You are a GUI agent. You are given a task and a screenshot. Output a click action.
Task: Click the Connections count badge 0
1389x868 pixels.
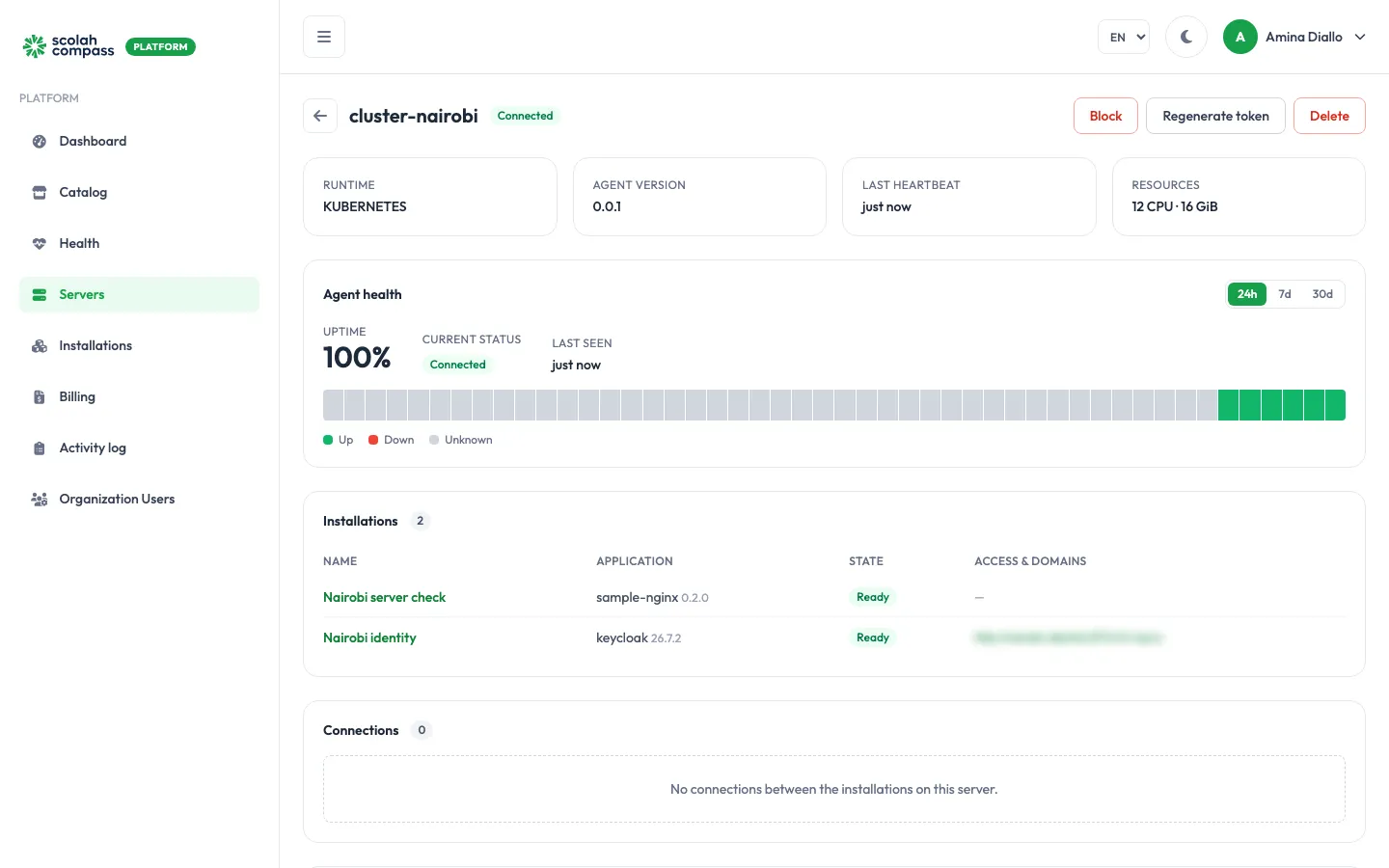[x=422, y=730]
